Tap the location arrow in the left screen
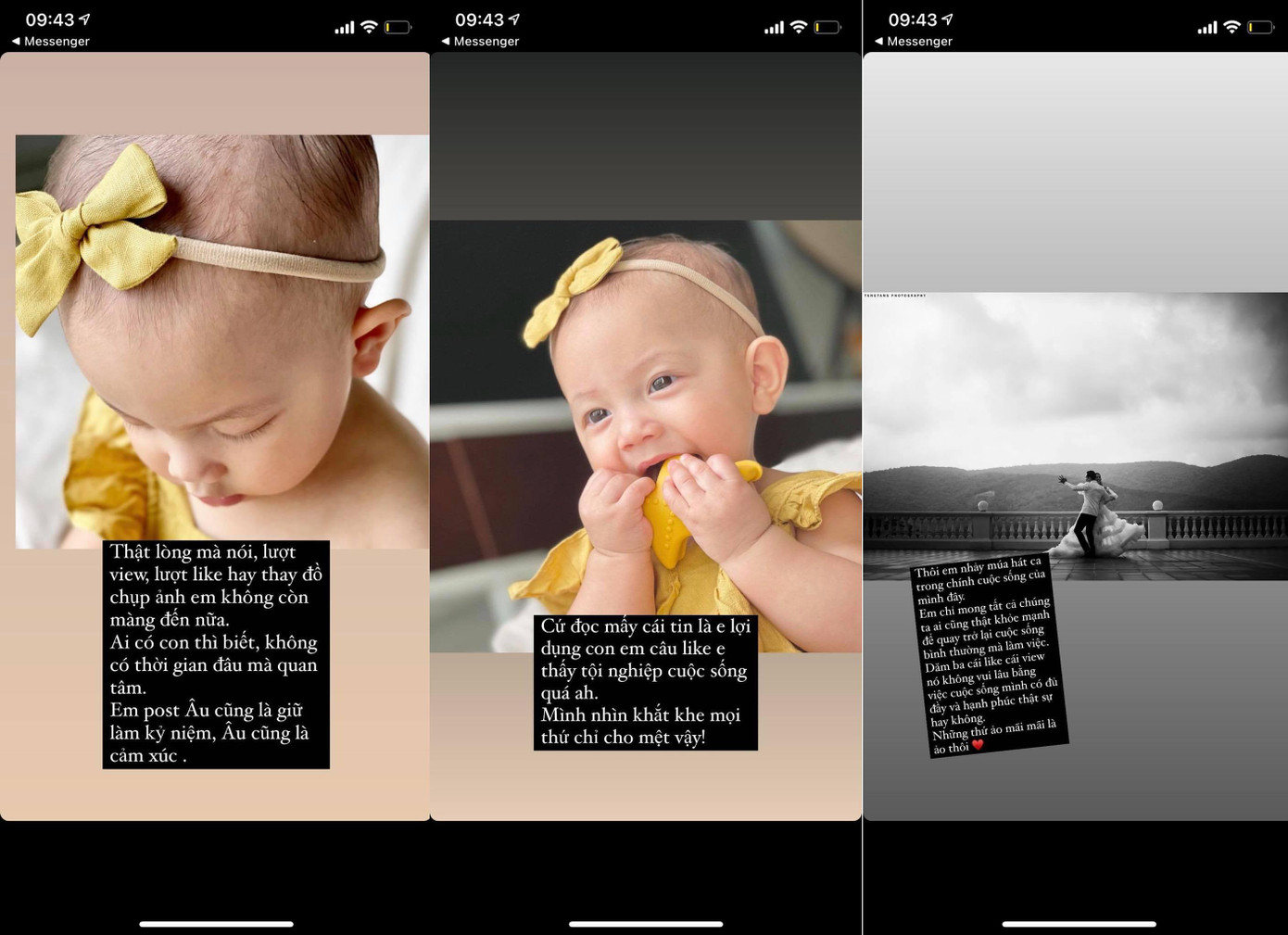The image size is (1288, 935). 85,19
